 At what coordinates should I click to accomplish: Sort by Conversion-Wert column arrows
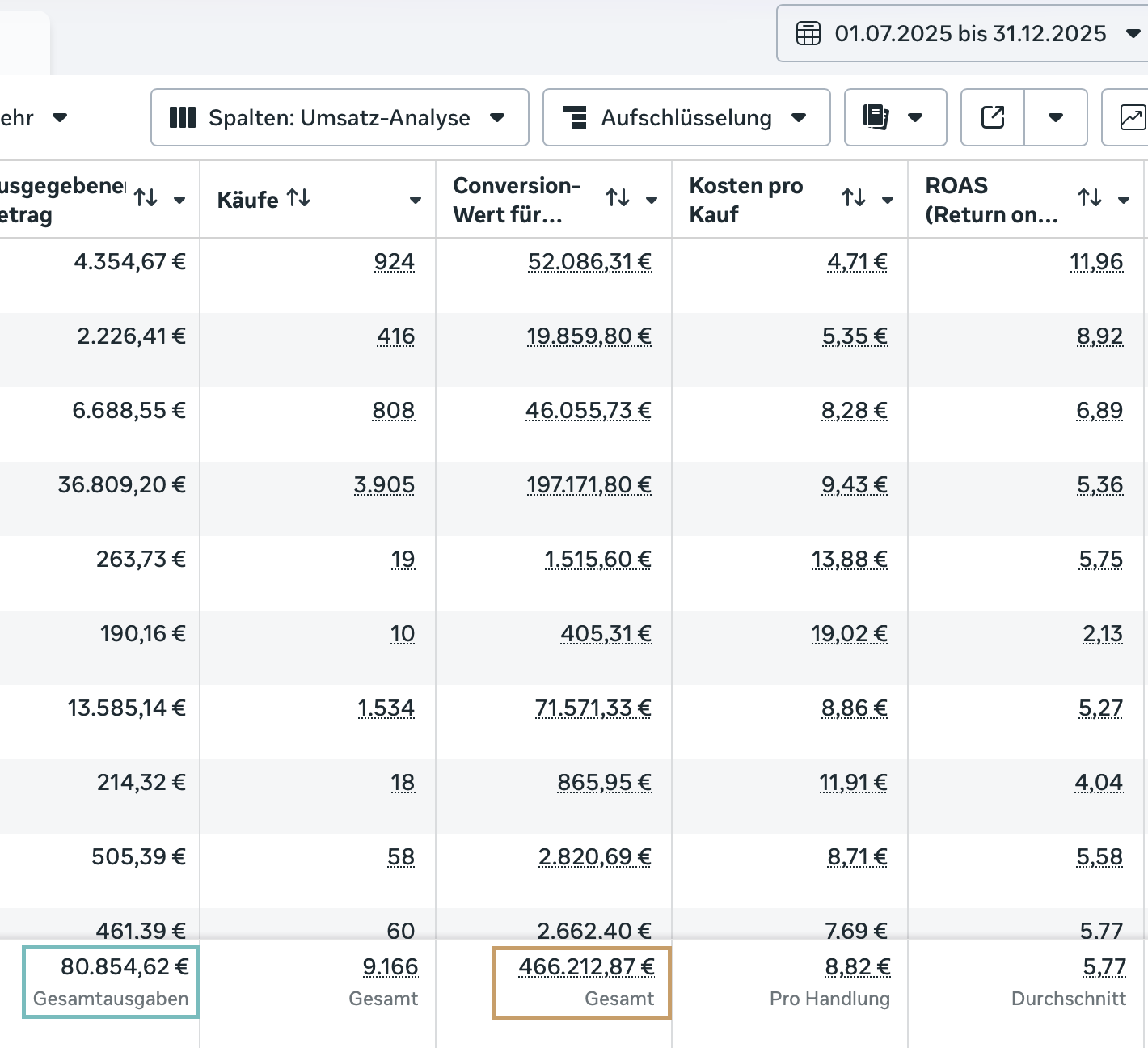pos(618,198)
